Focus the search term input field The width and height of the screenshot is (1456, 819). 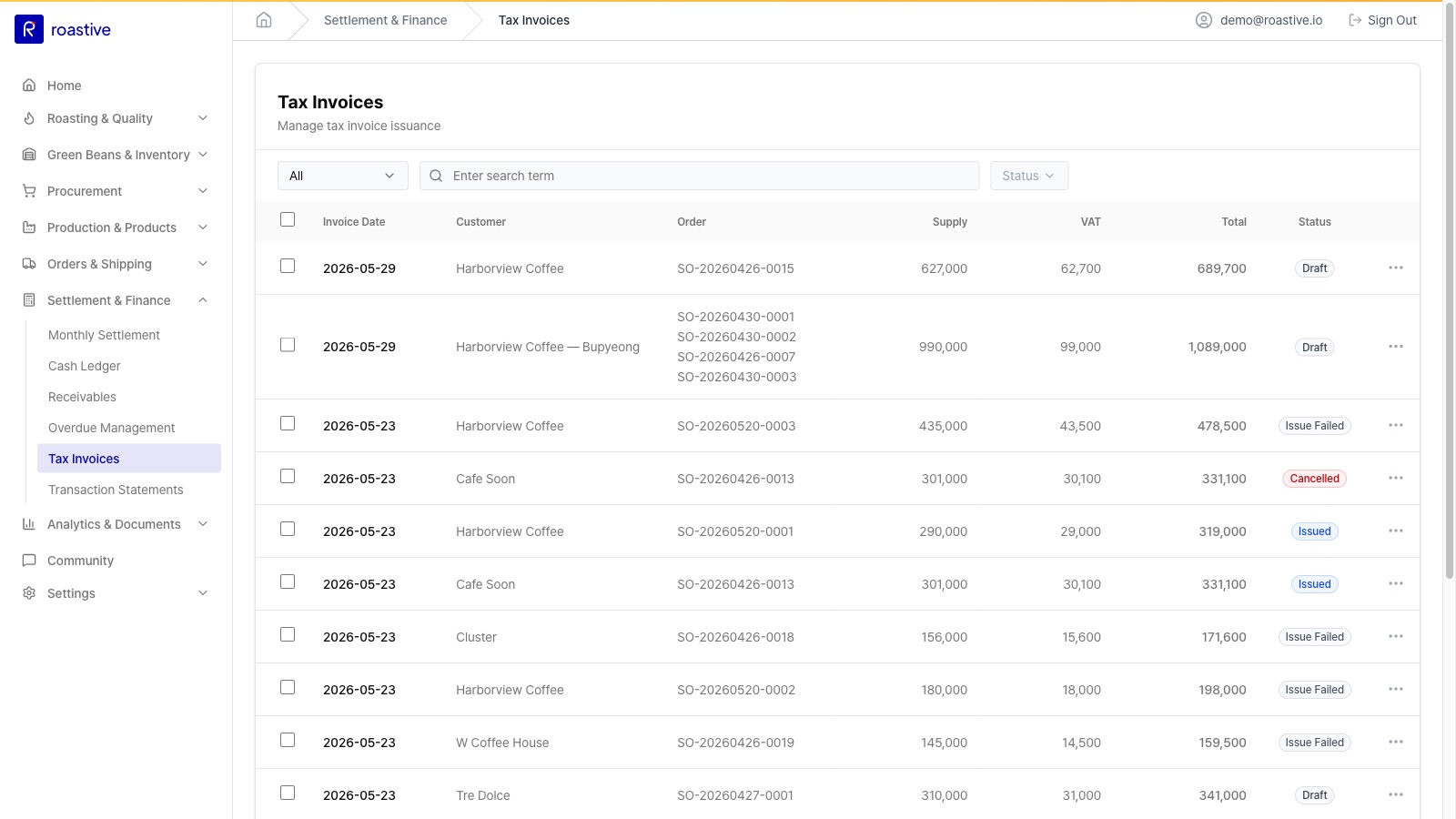point(700,176)
